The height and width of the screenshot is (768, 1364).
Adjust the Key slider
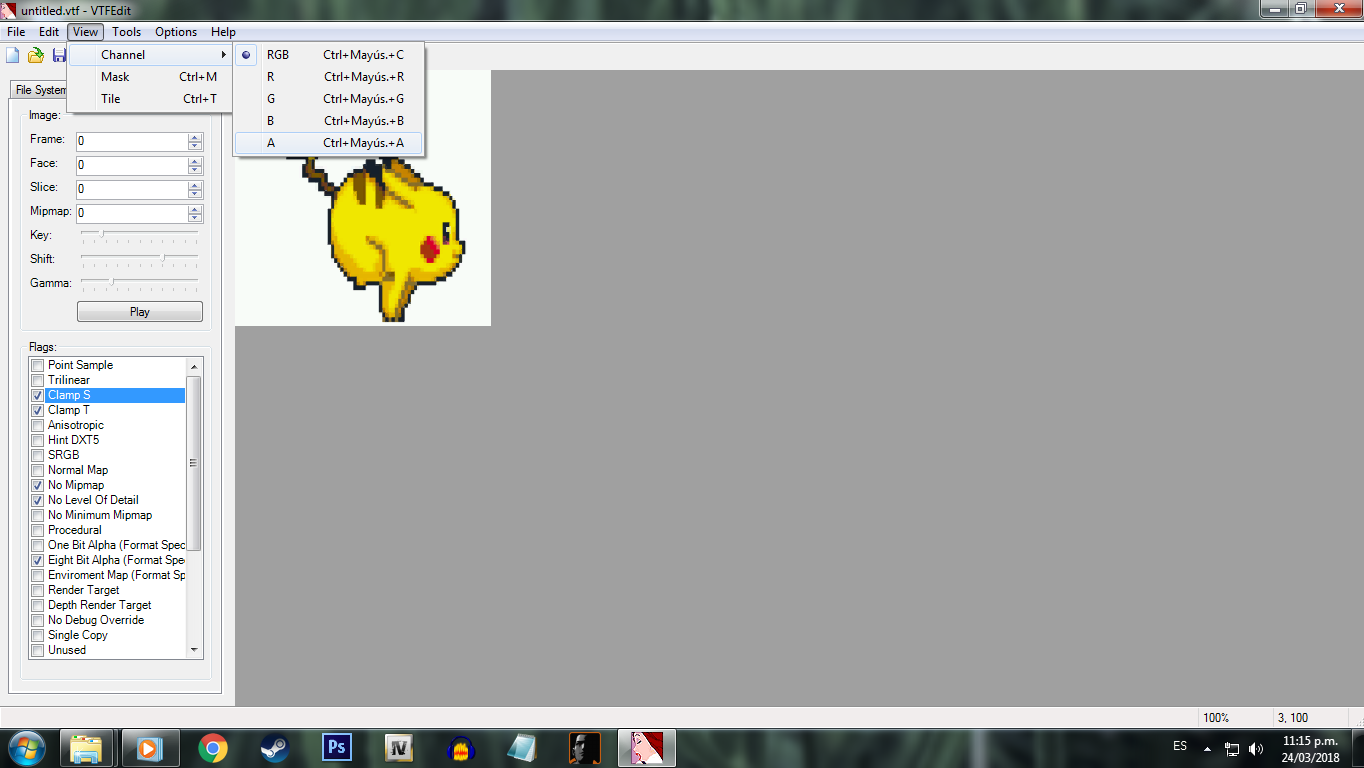coord(139,235)
